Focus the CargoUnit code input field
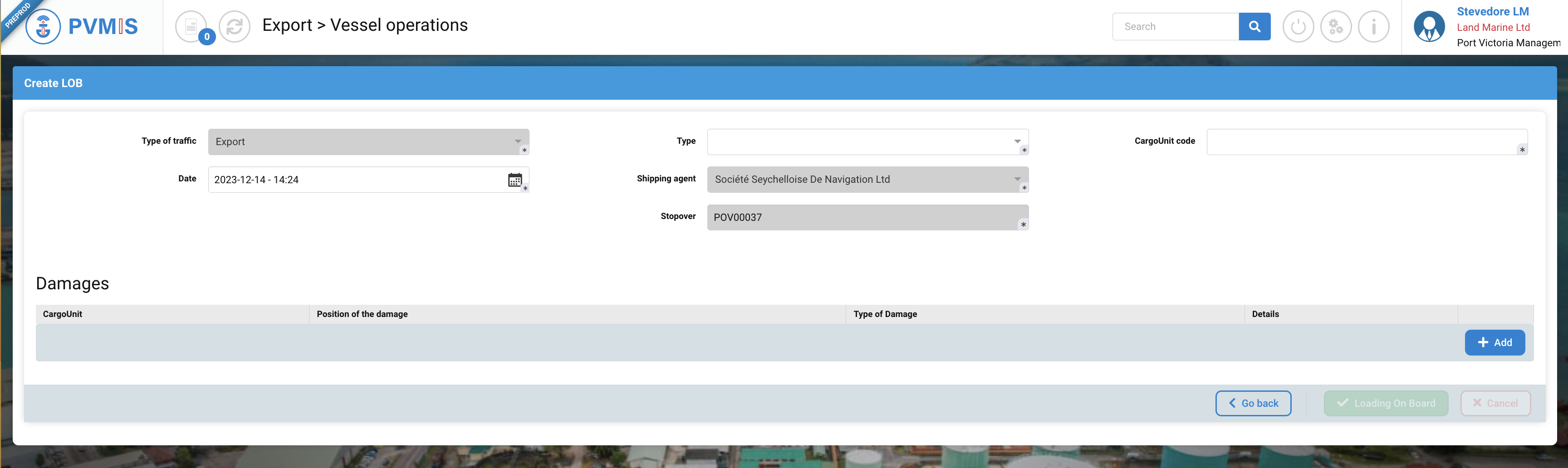Image resolution: width=1568 pixels, height=468 pixels. [1363, 142]
